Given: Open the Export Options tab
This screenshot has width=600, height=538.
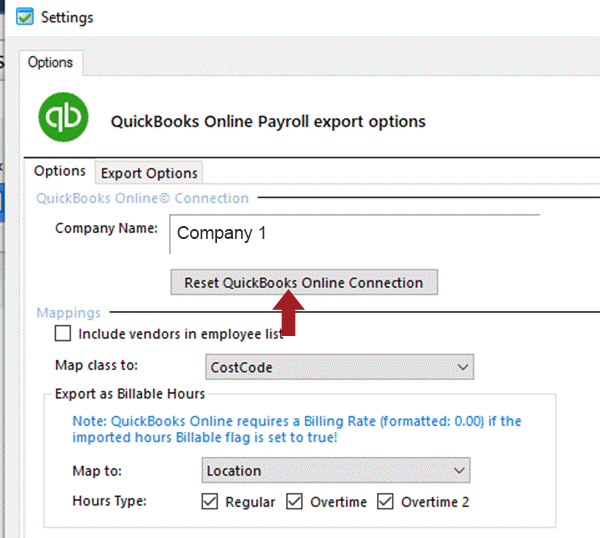Looking at the screenshot, I should [149, 173].
